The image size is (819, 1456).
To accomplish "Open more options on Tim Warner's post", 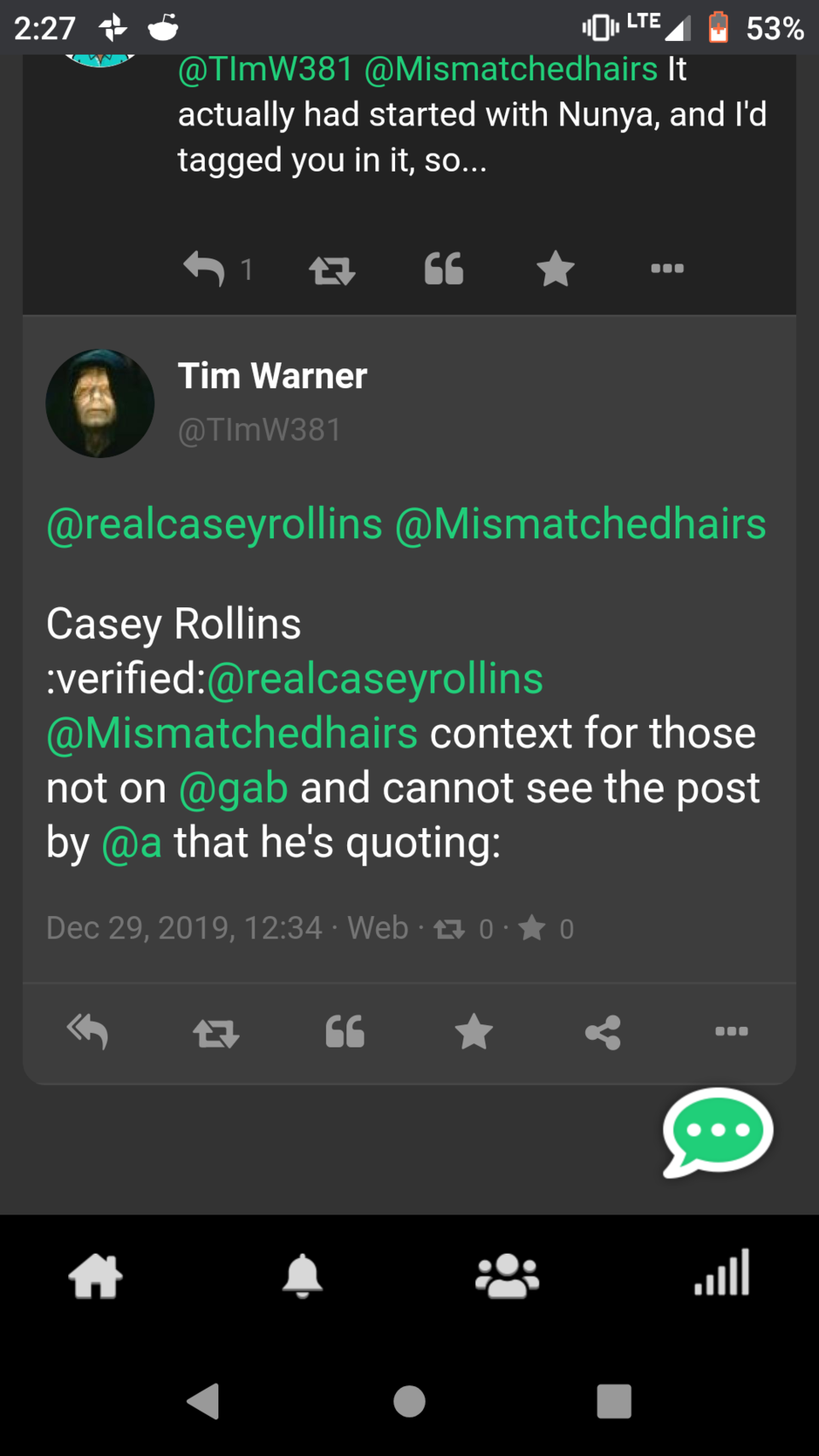I will pyautogui.click(x=731, y=1031).
